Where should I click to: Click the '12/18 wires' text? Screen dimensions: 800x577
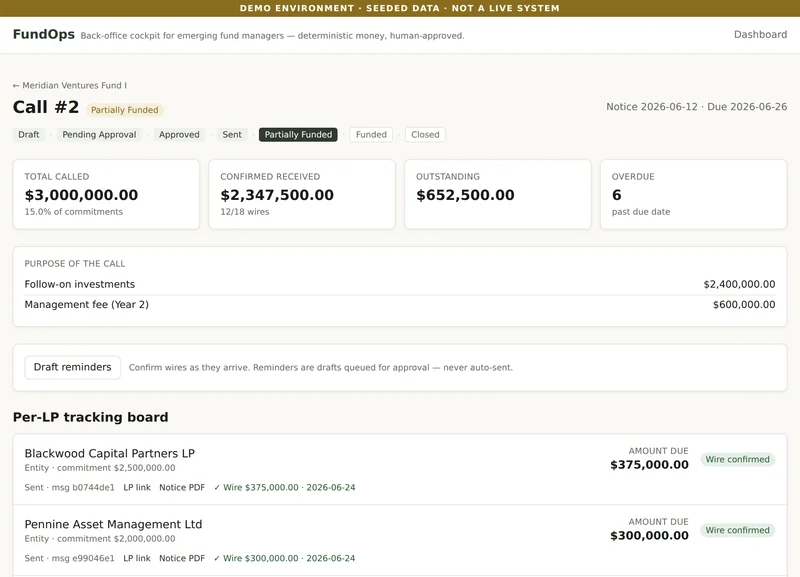pos(244,212)
